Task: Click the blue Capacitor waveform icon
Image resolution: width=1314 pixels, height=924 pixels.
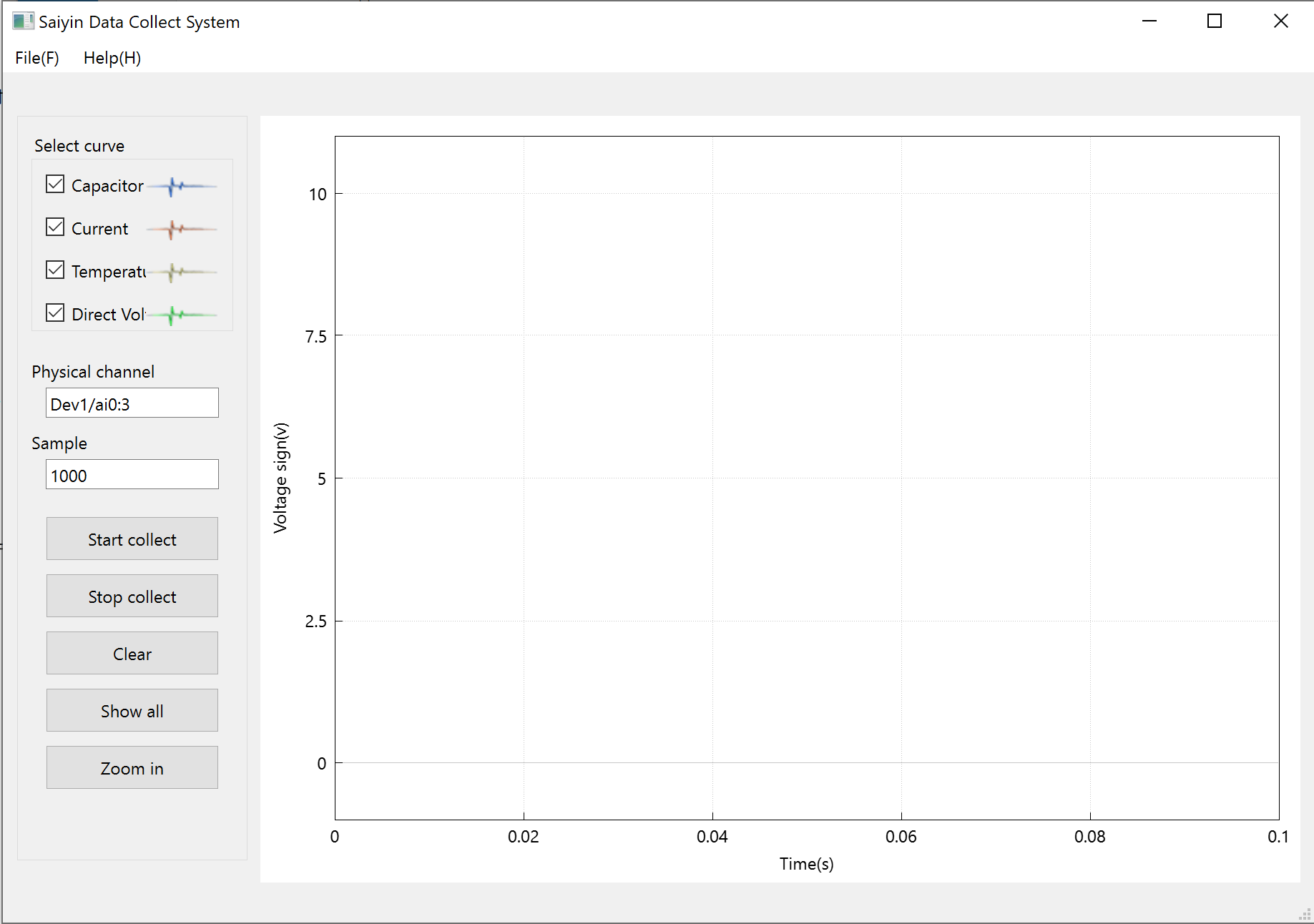Action: pyautogui.click(x=182, y=187)
